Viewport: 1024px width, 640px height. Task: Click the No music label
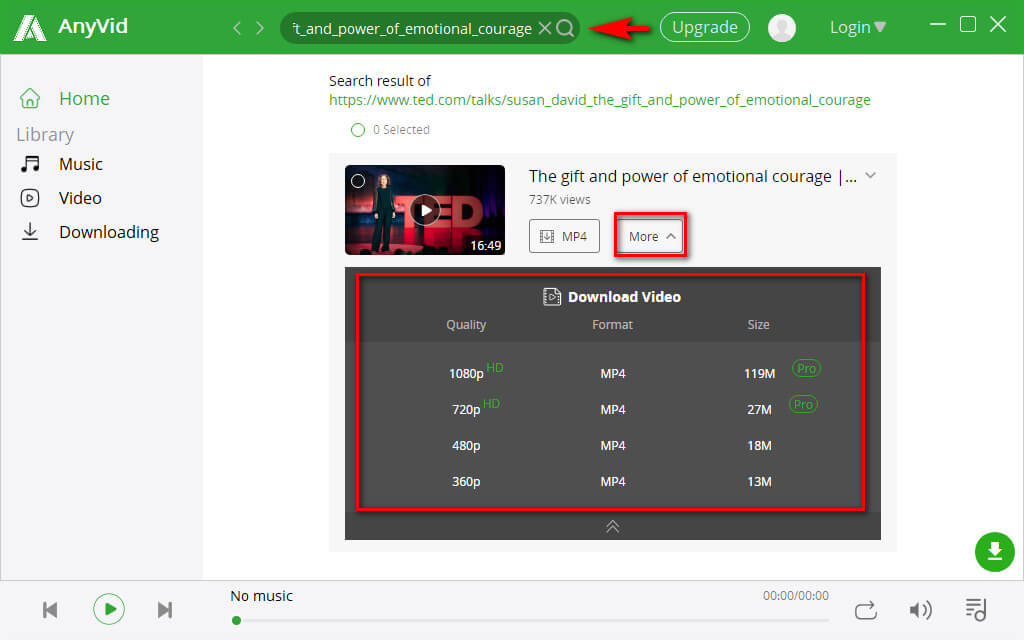click(261, 596)
